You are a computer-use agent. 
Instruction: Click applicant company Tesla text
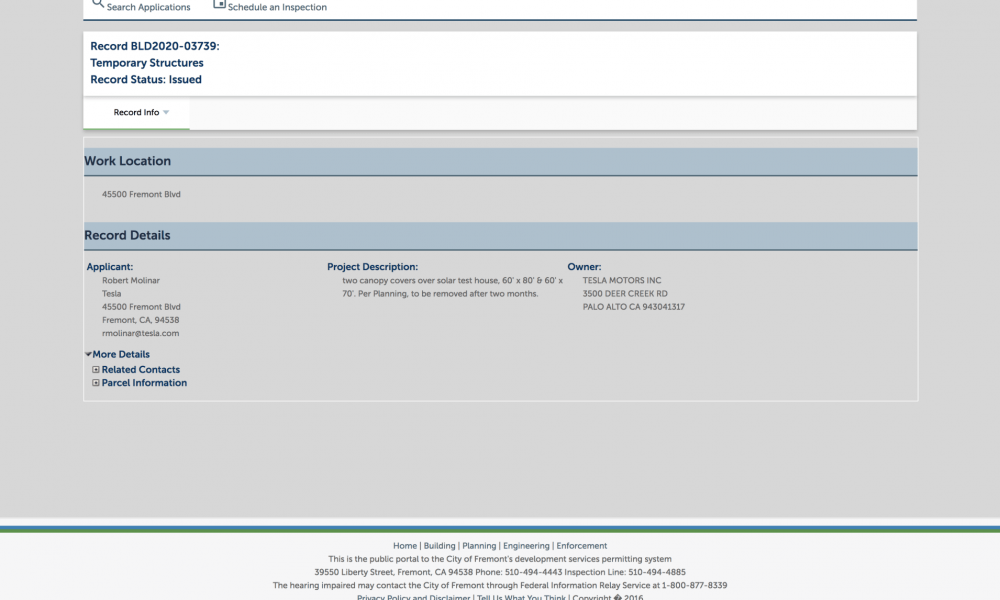(112, 294)
